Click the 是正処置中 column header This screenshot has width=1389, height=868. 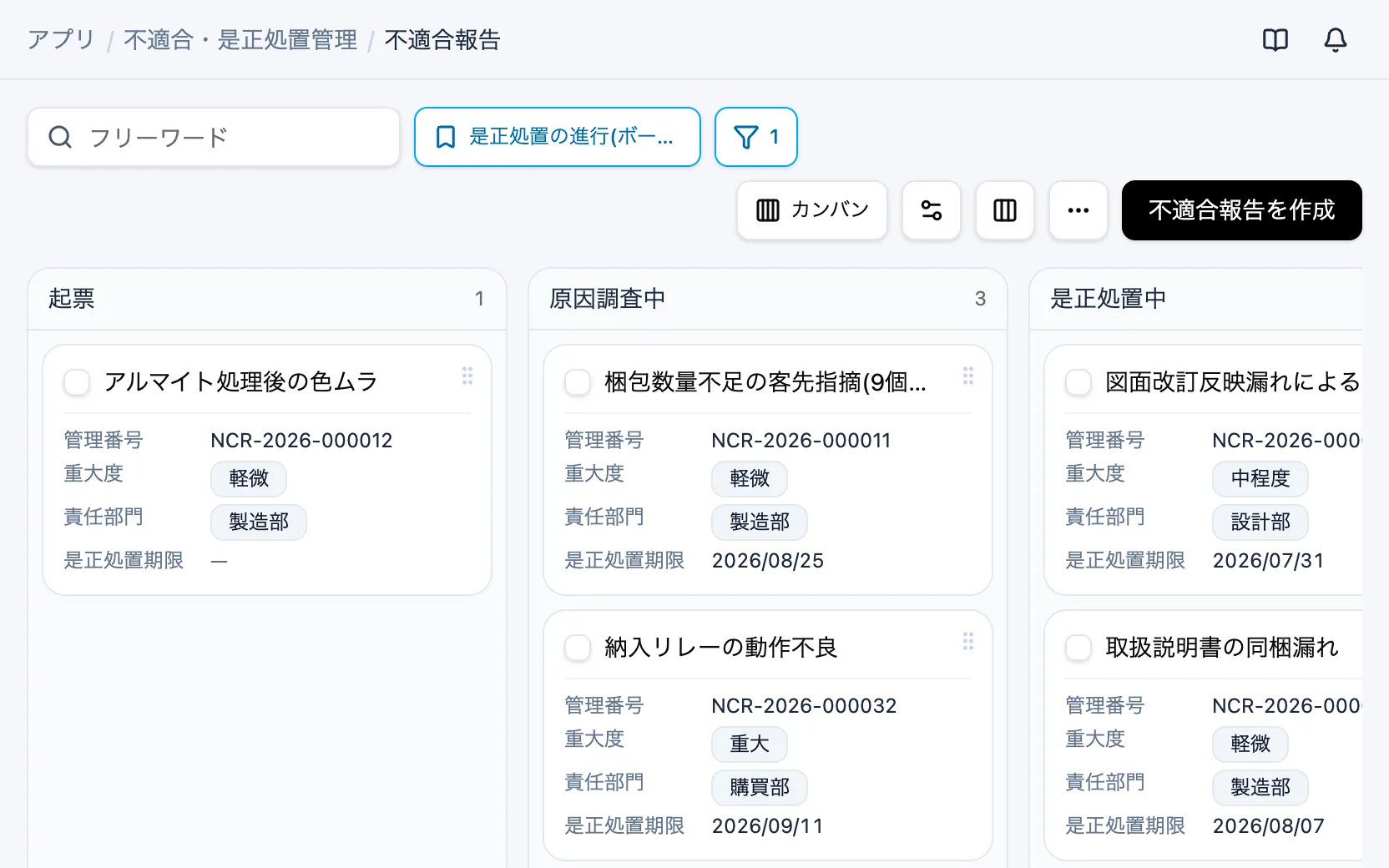point(1196,299)
